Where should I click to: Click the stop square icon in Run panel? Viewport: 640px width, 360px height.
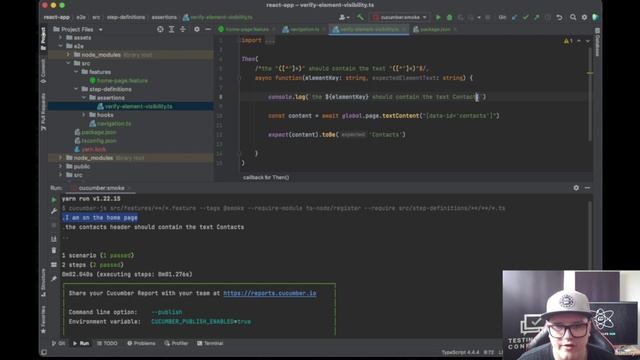[54, 225]
